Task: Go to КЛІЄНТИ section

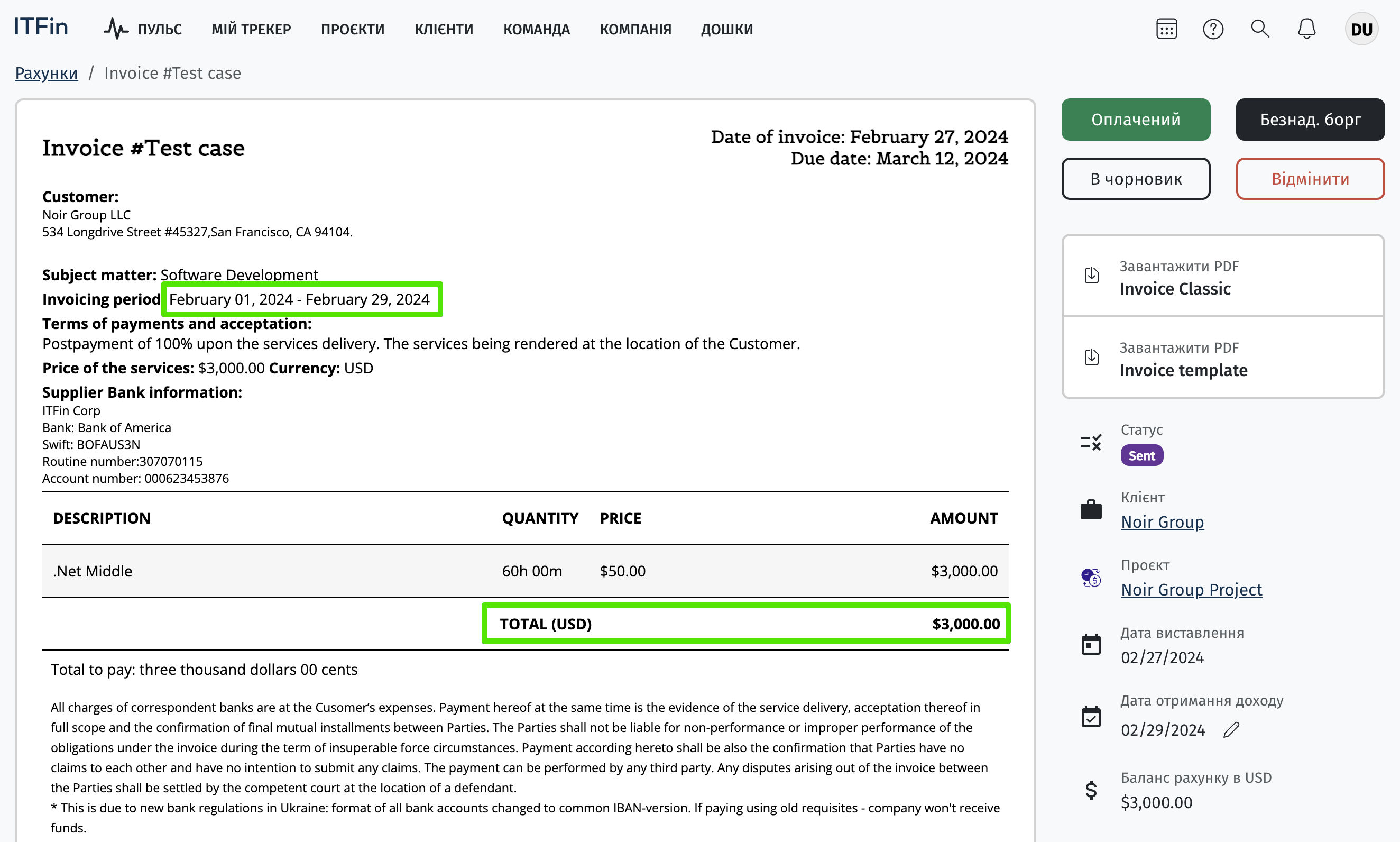Action: click(444, 29)
